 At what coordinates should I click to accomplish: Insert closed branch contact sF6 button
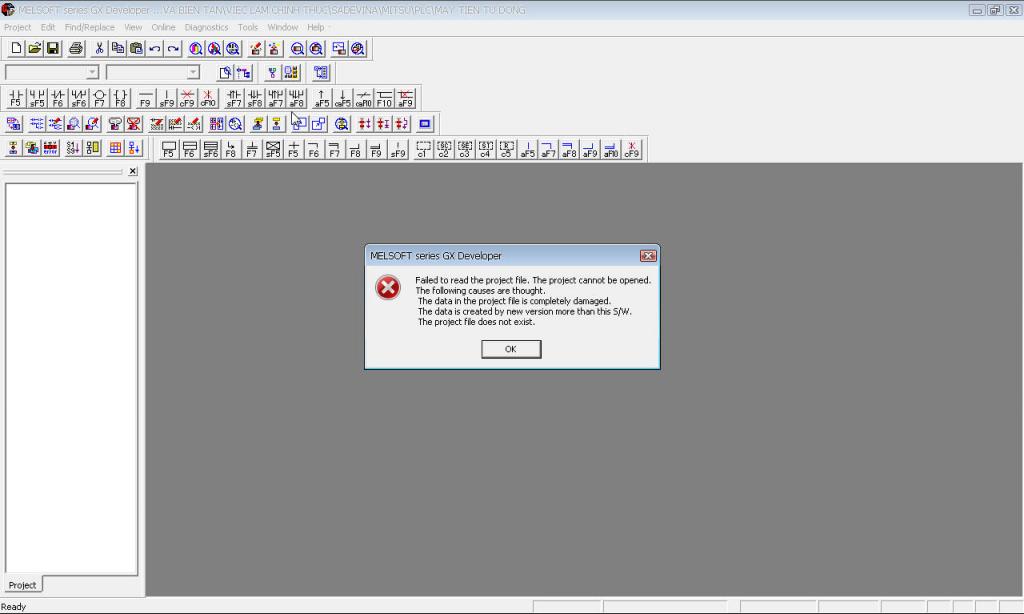coord(79,98)
